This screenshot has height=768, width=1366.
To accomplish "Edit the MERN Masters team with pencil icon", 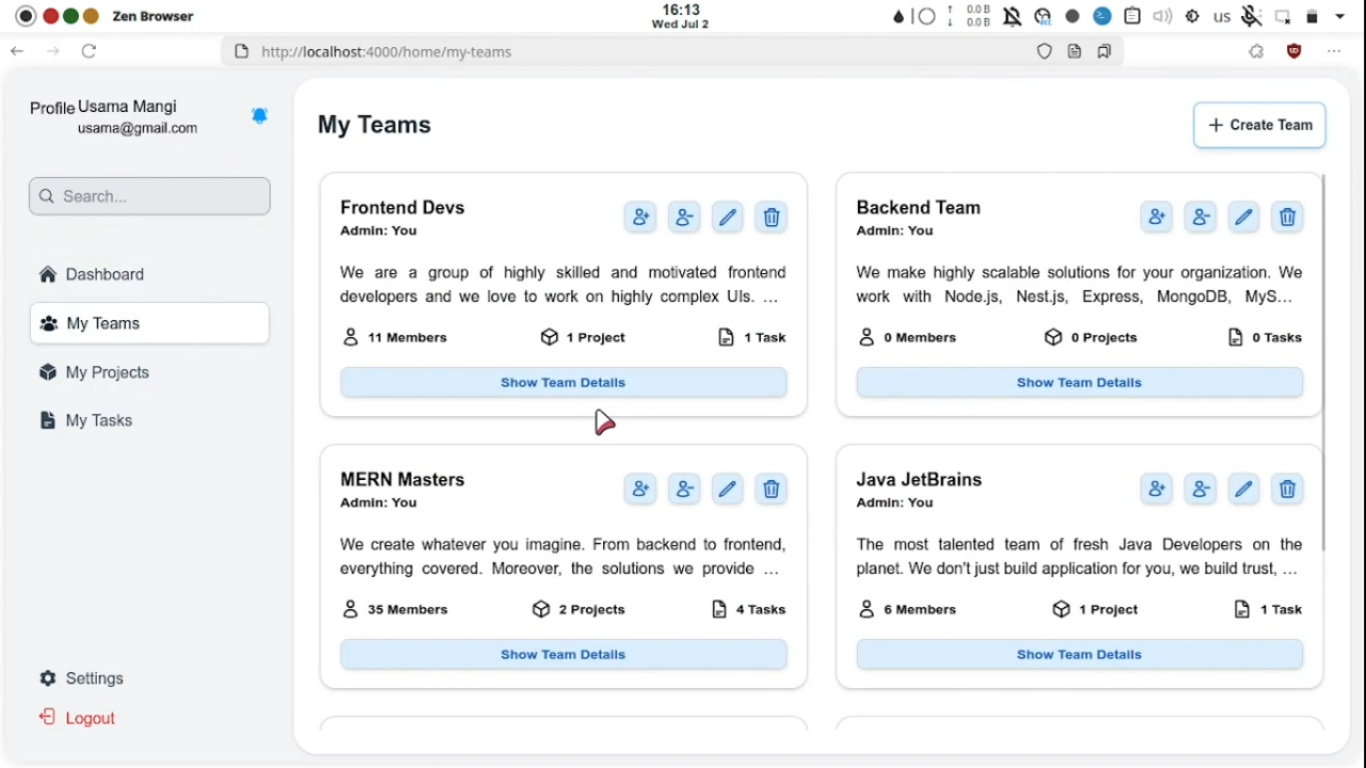I will (x=727, y=489).
